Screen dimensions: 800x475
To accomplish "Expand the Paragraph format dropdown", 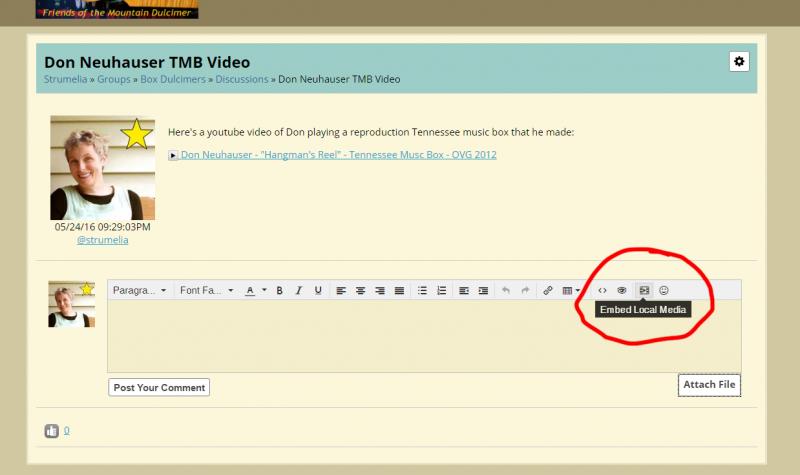I will [x=139, y=290].
